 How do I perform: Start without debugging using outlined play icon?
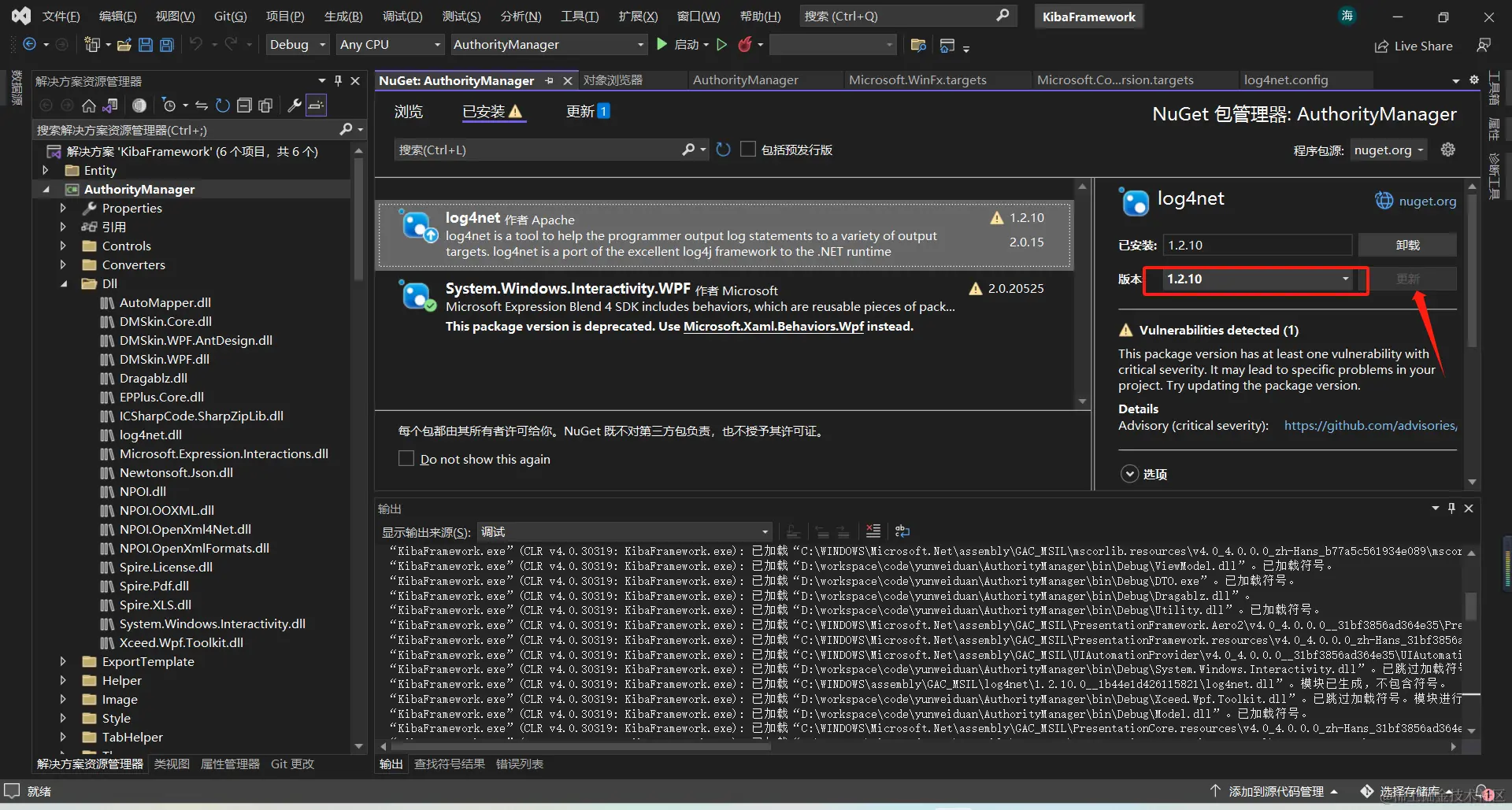click(721, 45)
